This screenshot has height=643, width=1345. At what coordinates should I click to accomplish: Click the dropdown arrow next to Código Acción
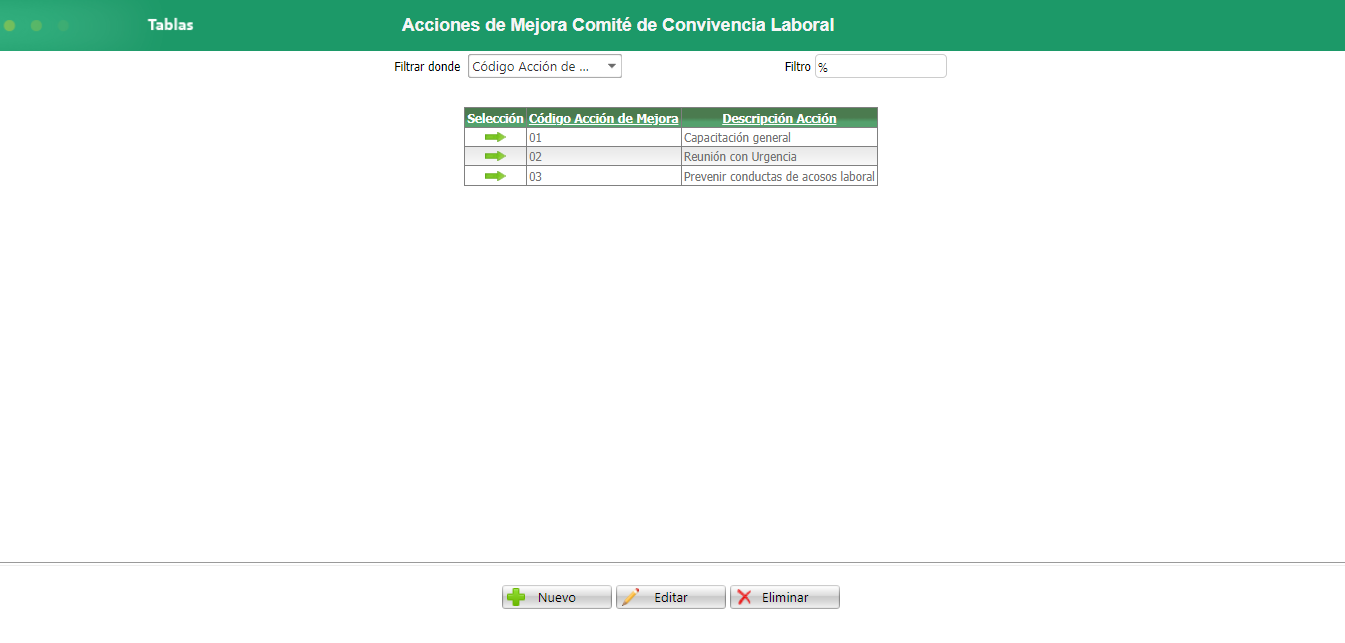tap(611, 65)
